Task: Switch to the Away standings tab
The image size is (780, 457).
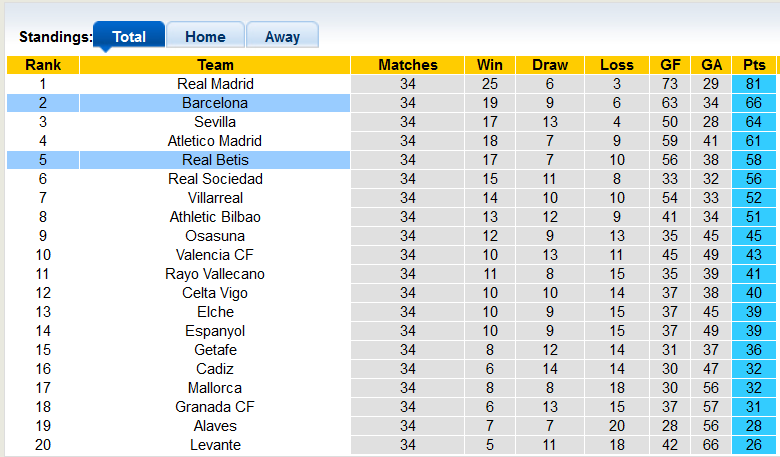Action: tap(282, 36)
